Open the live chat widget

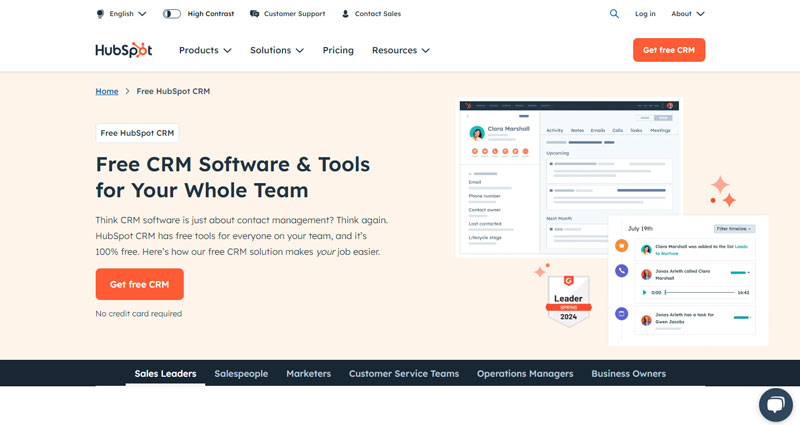776,405
